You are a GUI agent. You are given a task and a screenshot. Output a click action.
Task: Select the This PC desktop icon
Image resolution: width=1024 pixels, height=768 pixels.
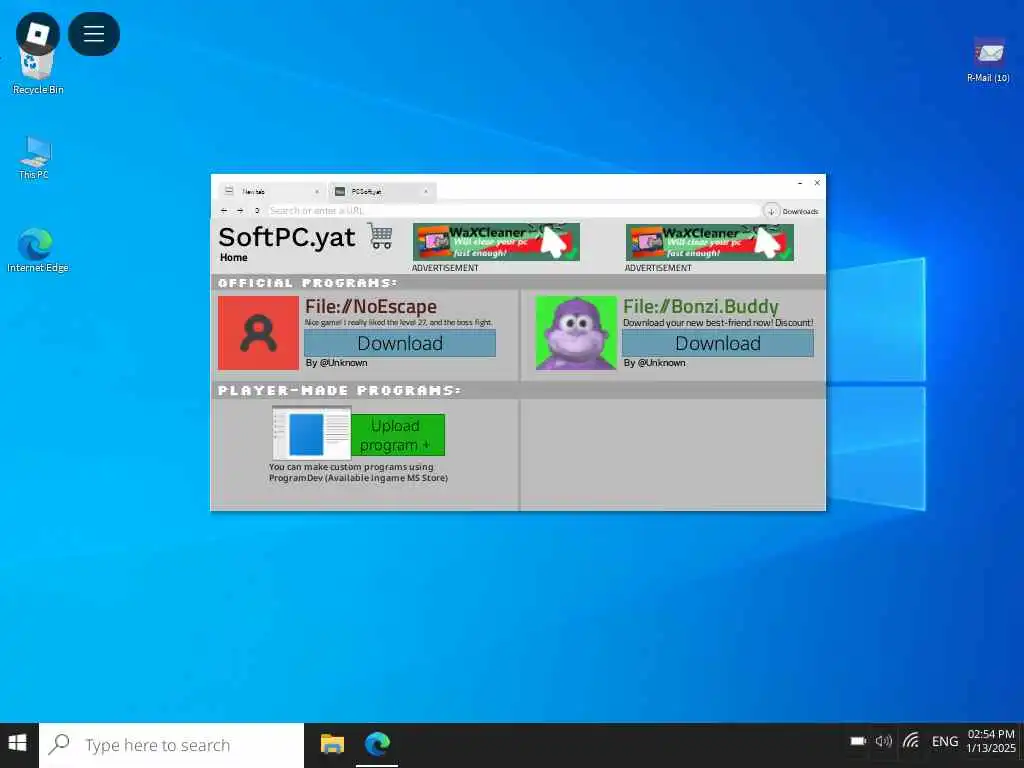click(34, 157)
